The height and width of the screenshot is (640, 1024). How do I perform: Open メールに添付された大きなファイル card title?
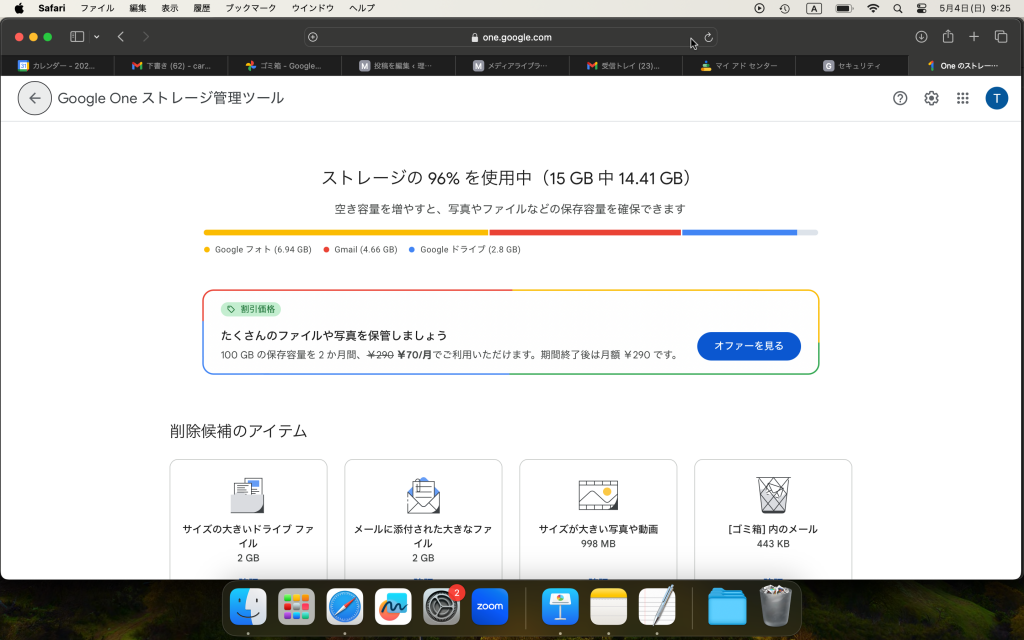coord(423,536)
